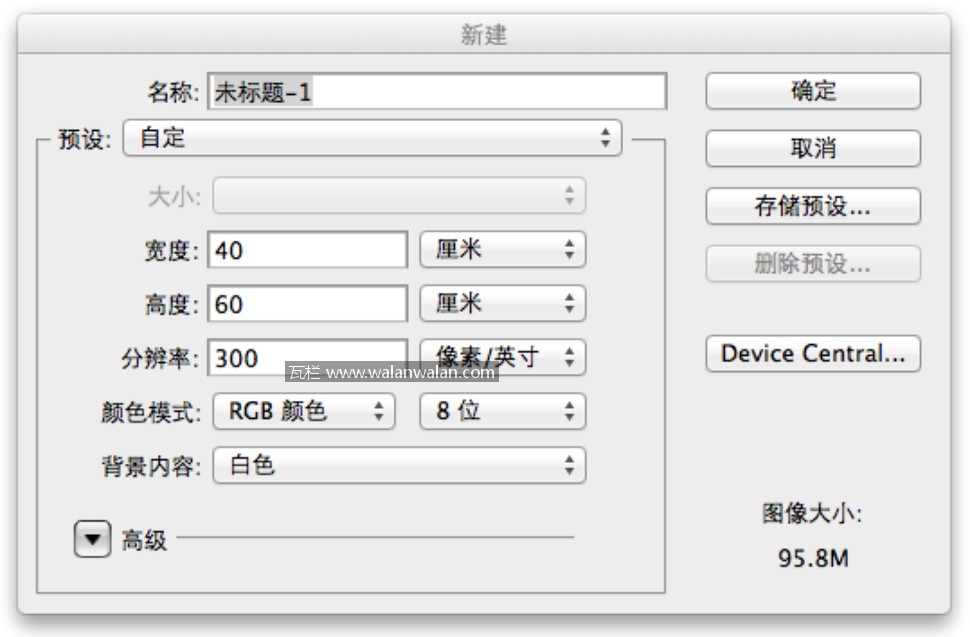Open the width unit 厘米 dropdown
The height and width of the screenshot is (637, 970).
click(502, 250)
